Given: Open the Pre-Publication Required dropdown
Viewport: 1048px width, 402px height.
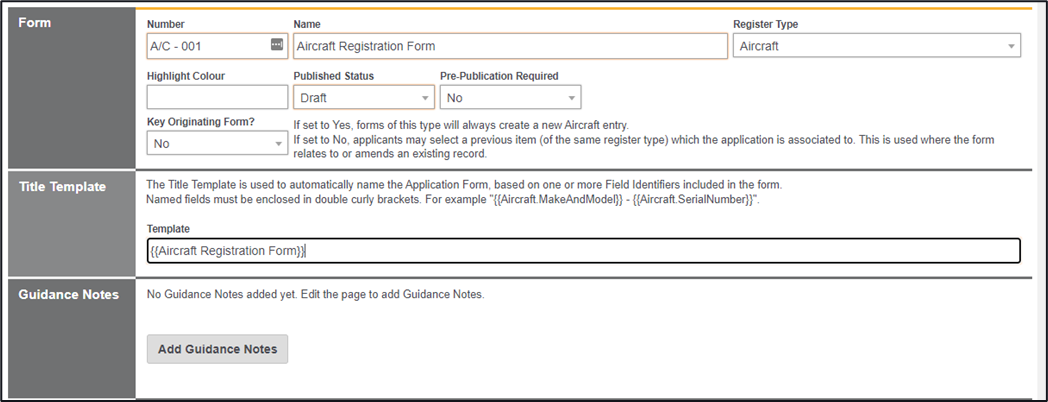Looking at the screenshot, I should (x=510, y=97).
